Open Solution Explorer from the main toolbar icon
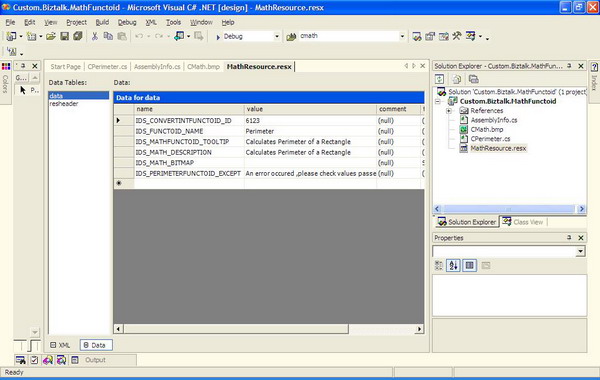 point(417,36)
